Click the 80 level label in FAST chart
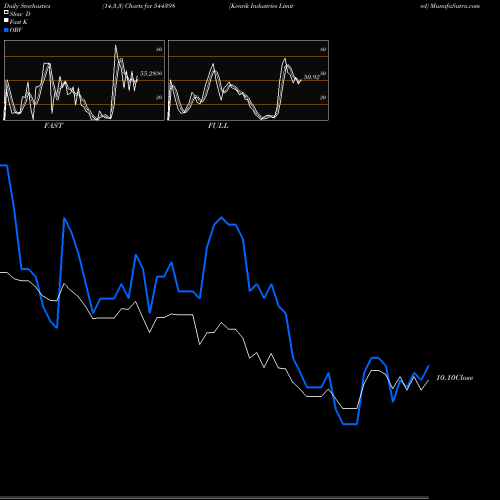 (x=159, y=49)
